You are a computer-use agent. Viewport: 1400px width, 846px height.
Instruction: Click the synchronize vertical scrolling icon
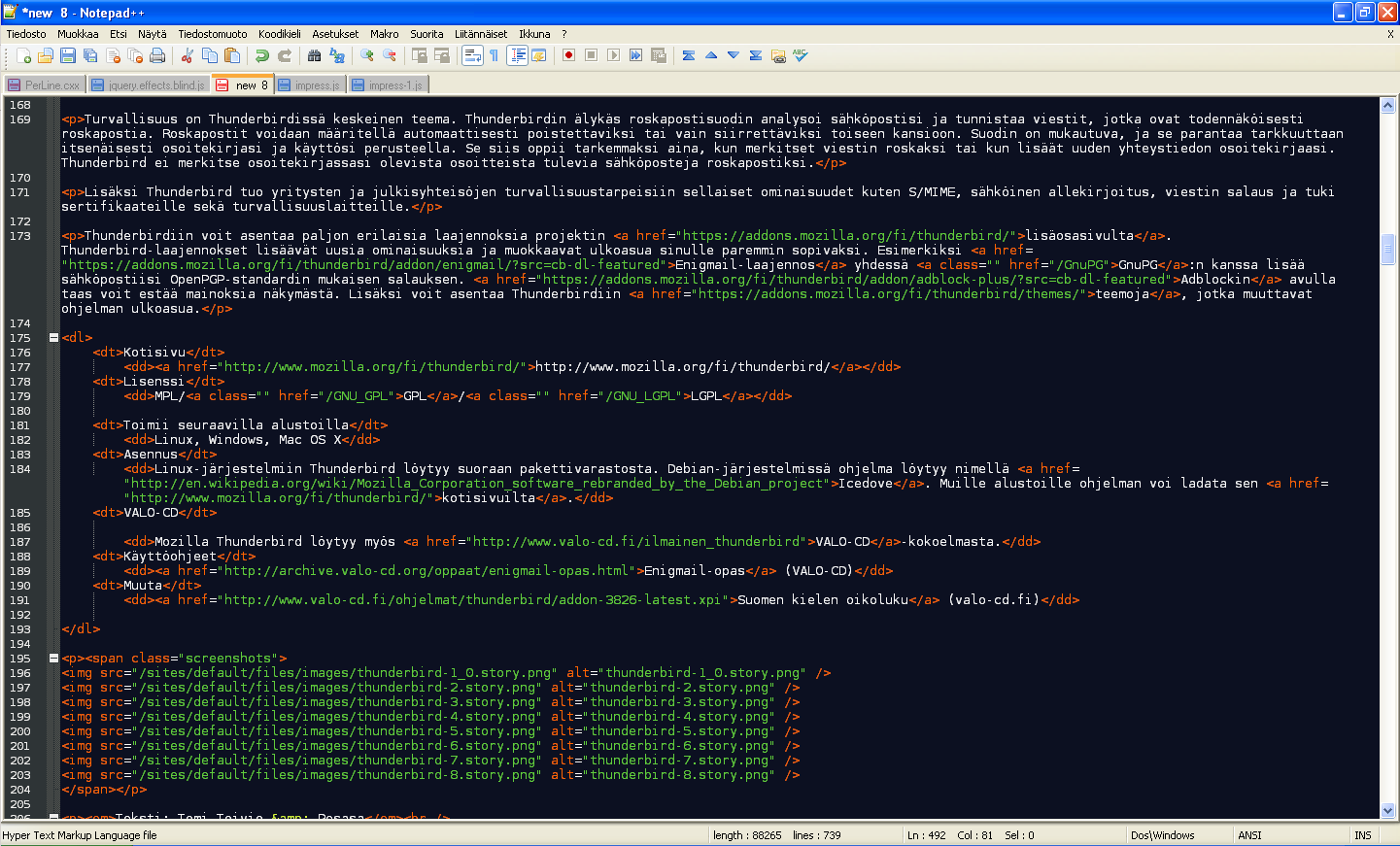click(x=420, y=55)
